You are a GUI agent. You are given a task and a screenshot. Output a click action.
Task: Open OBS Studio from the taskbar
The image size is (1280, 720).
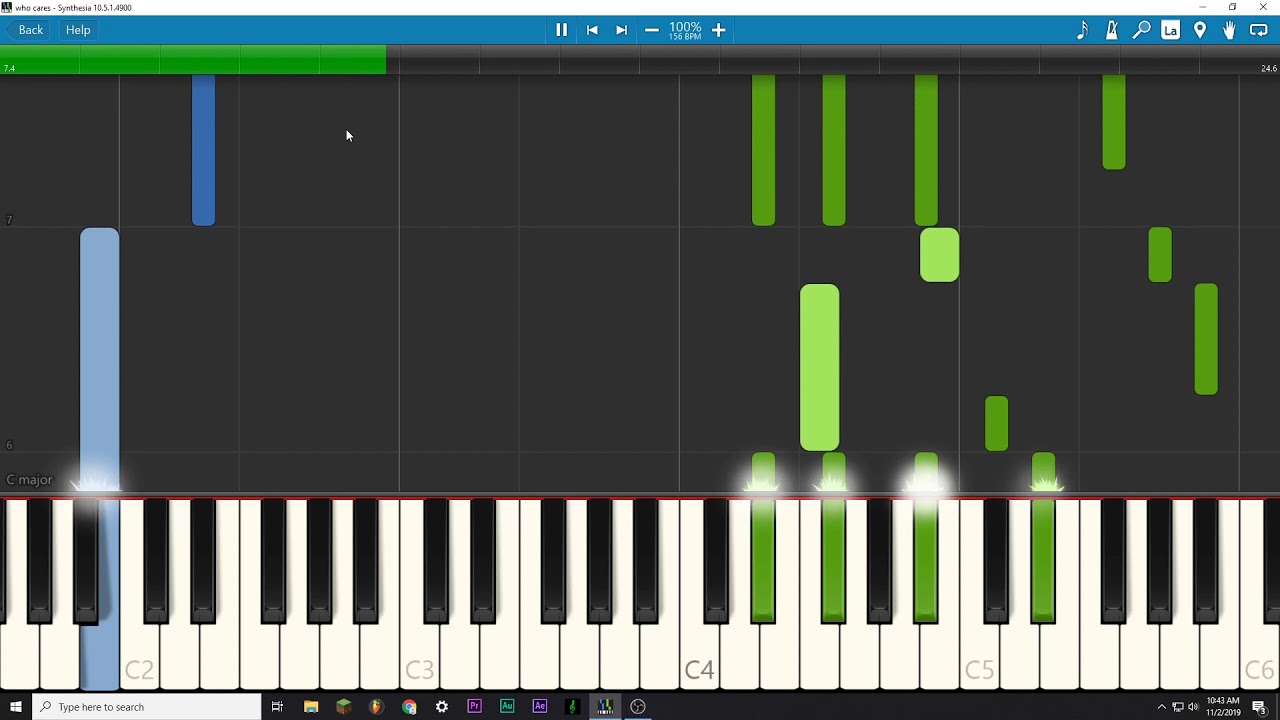tap(638, 707)
